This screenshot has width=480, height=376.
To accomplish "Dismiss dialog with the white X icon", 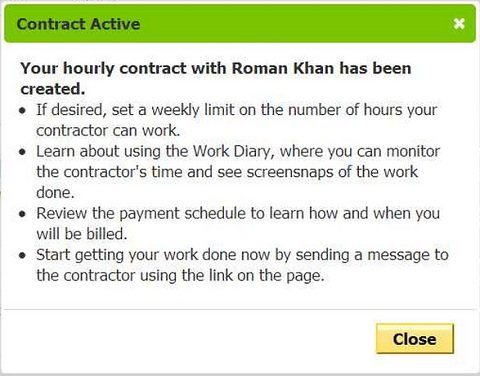I will (x=459, y=24).
